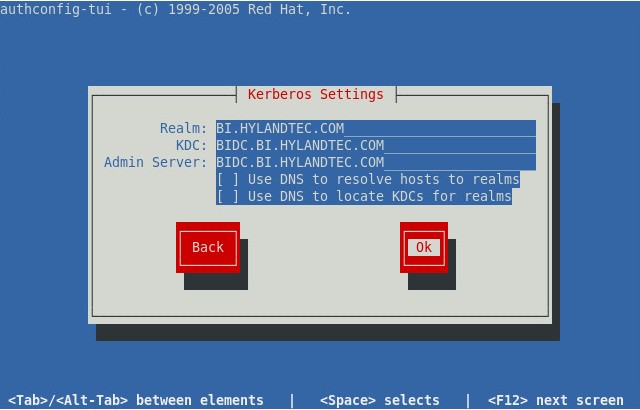Screen dimensions: 640x410
Task: Click the Tab/Alt-Tab between elements hint
Action: point(136,400)
